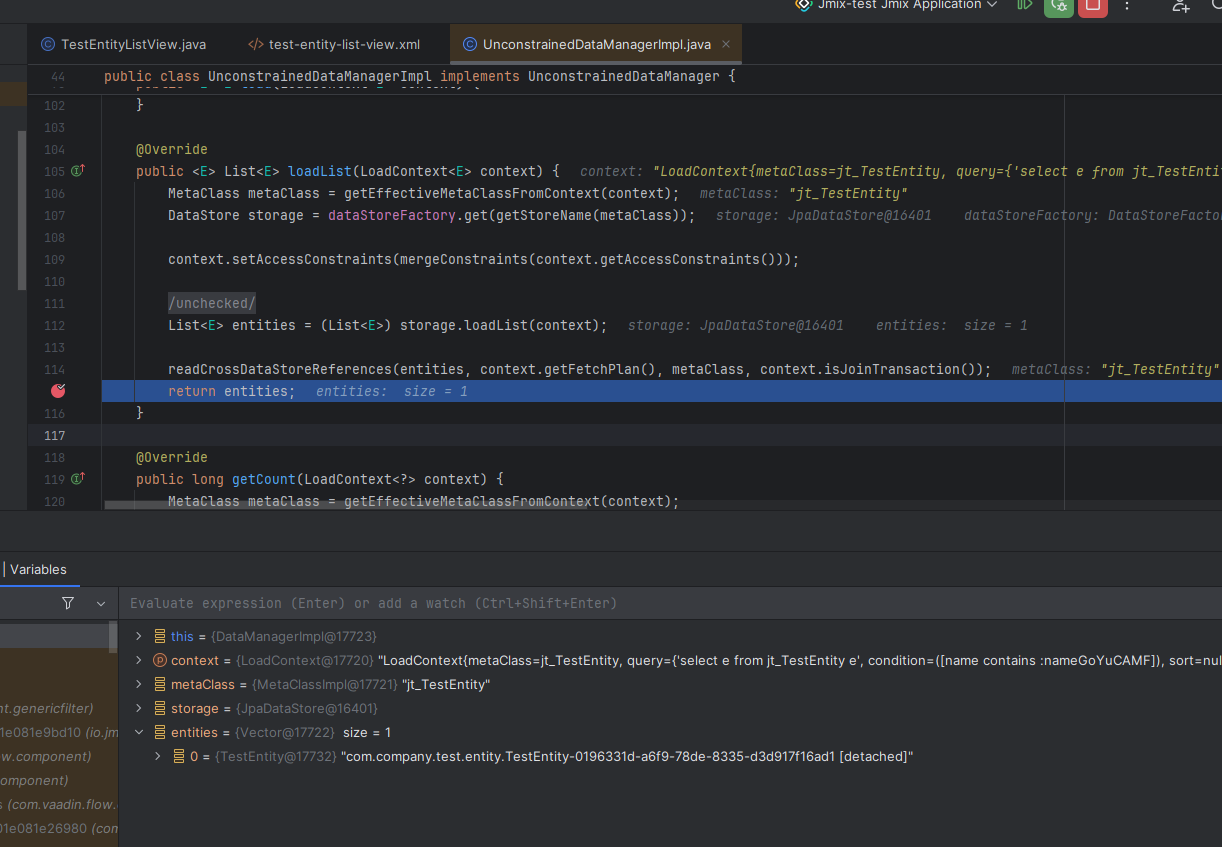Viewport: 1222px width, 847px height.
Task: Select stack frame ending 'nt.genericfilter)'
Action: click(x=47, y=708)
